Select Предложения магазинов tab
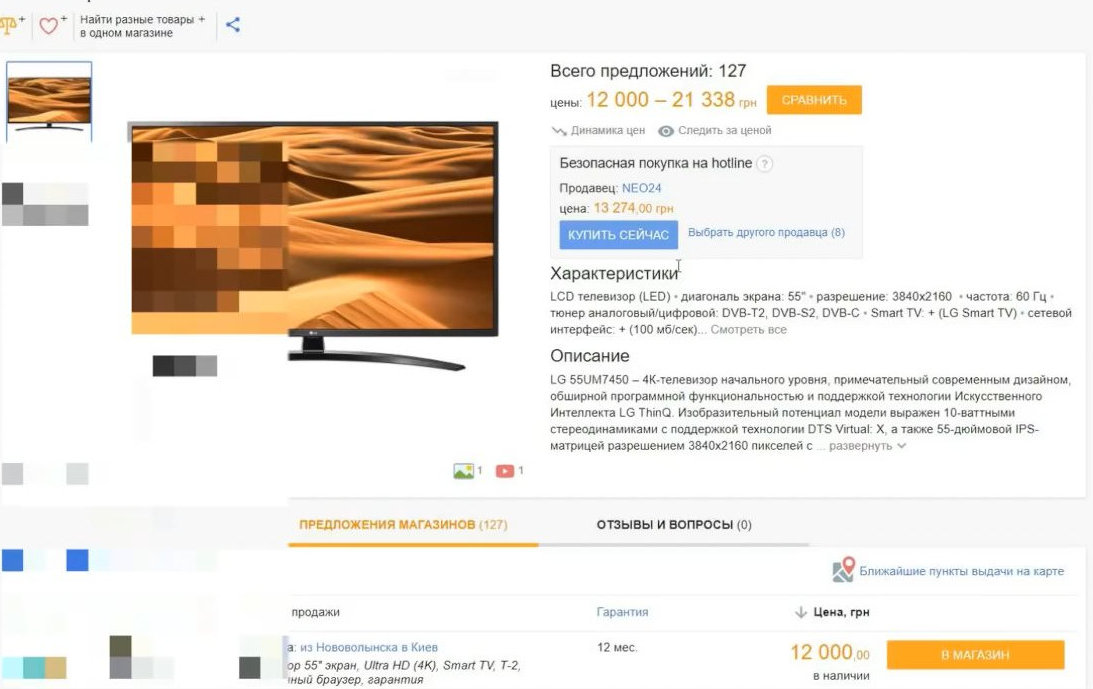1093x689 pixels. pos(403,524)
